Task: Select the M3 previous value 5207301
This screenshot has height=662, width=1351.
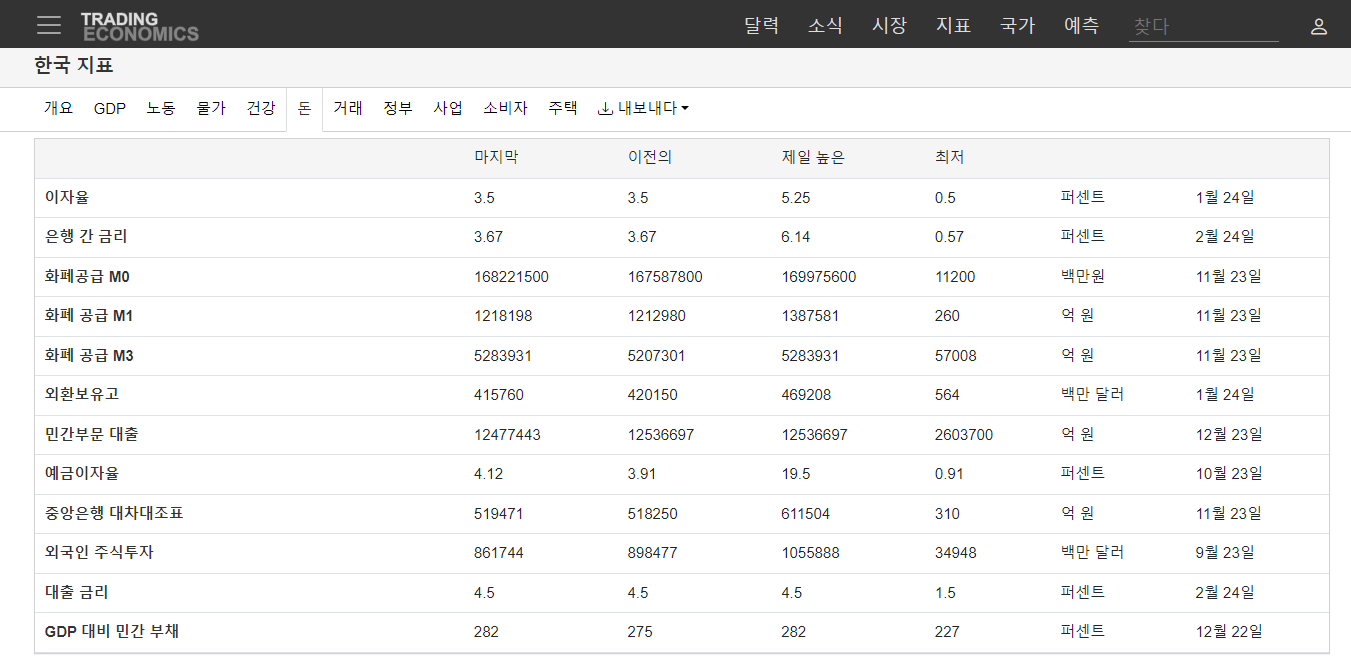Action: click(x=657, y=356)
